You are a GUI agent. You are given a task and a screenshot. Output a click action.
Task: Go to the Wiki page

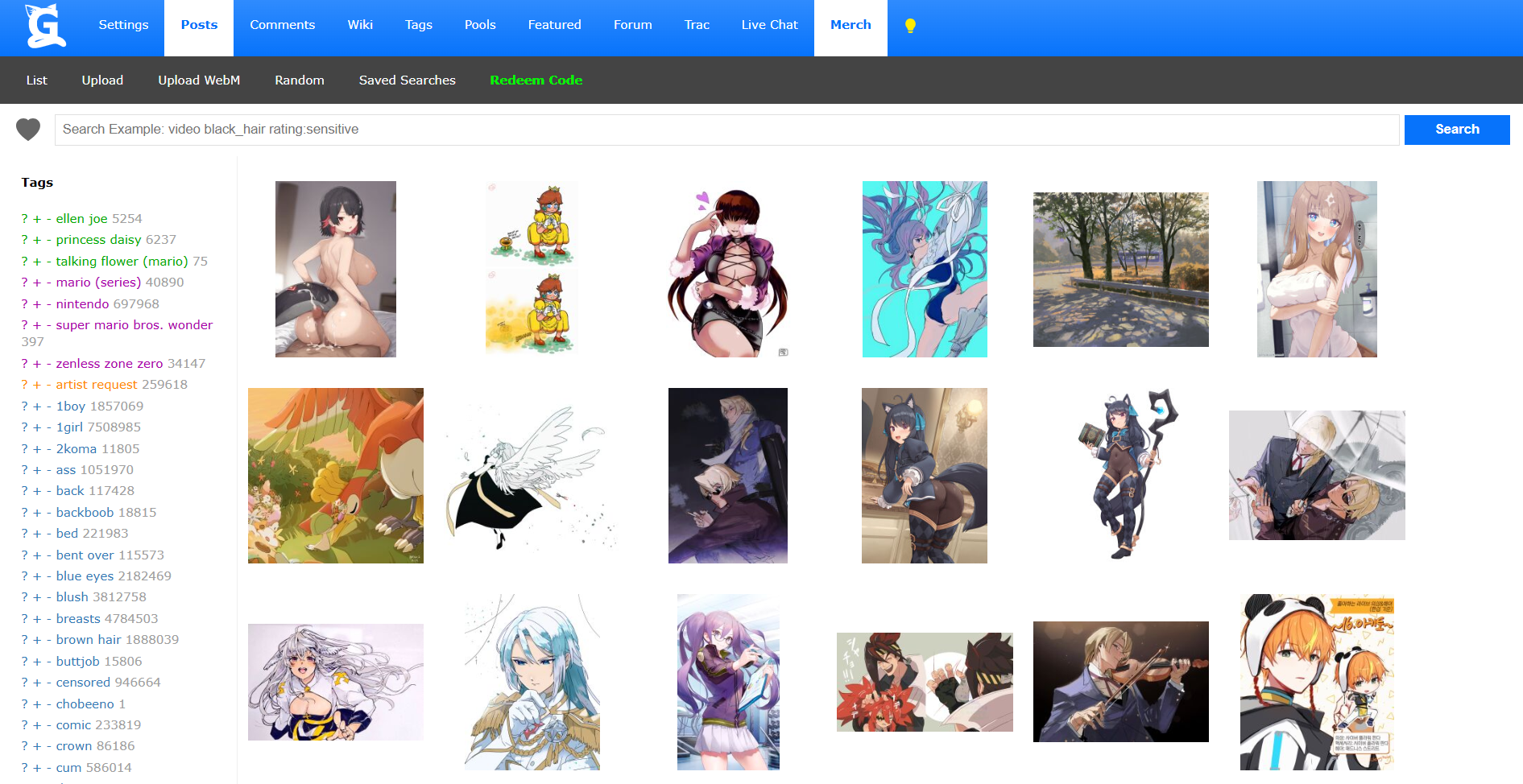(x=360, y=25)
